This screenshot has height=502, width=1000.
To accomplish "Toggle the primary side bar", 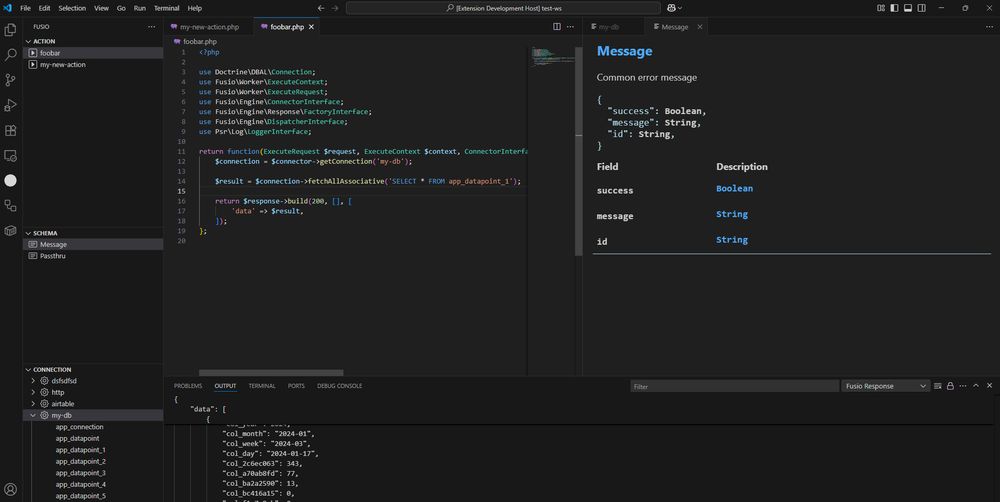I will pos(894,8).
